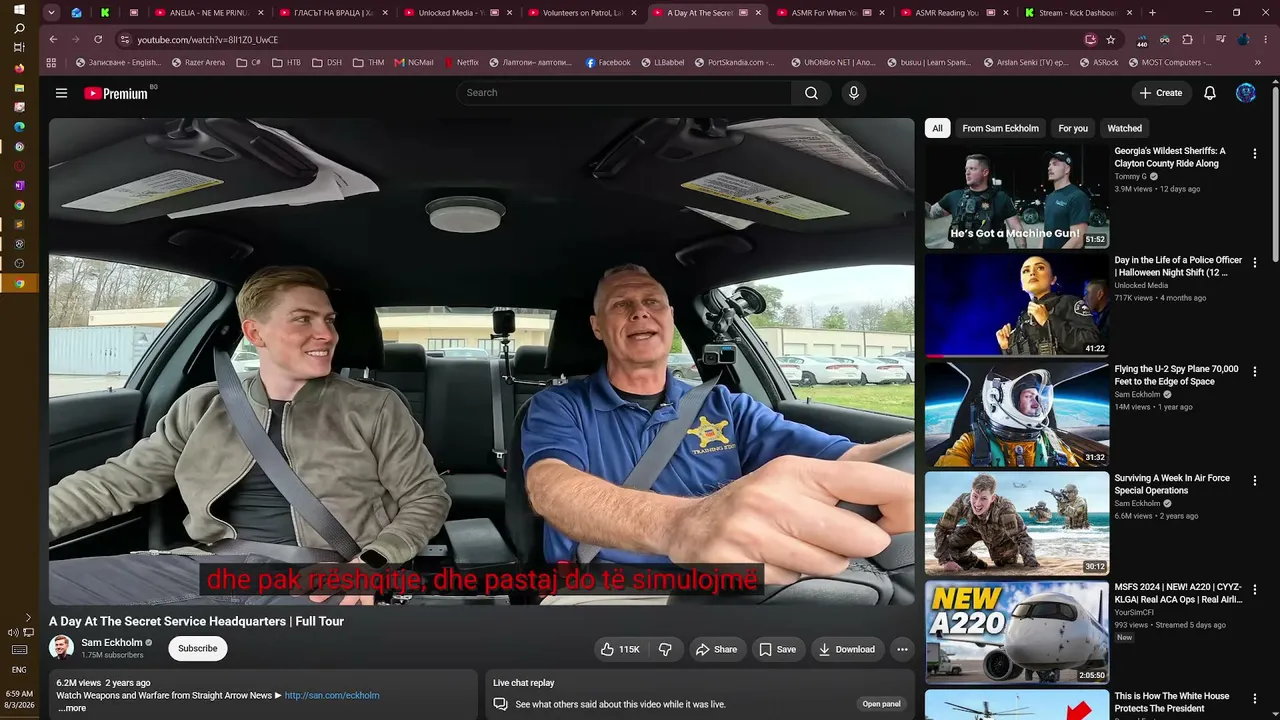The width and height of the screenshot is (1280, 720).
Task: Reload the YouTube page
Action: click(x=98, y=39)
